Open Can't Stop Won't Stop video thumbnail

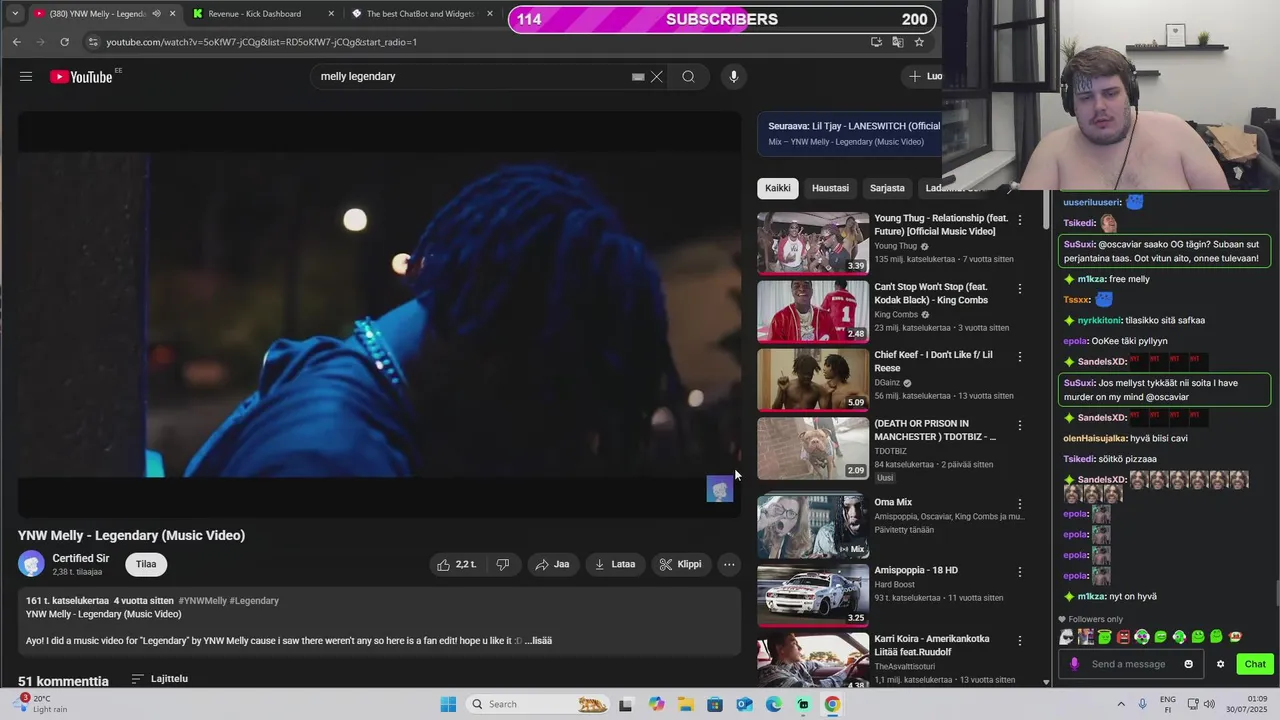(813, 312)
